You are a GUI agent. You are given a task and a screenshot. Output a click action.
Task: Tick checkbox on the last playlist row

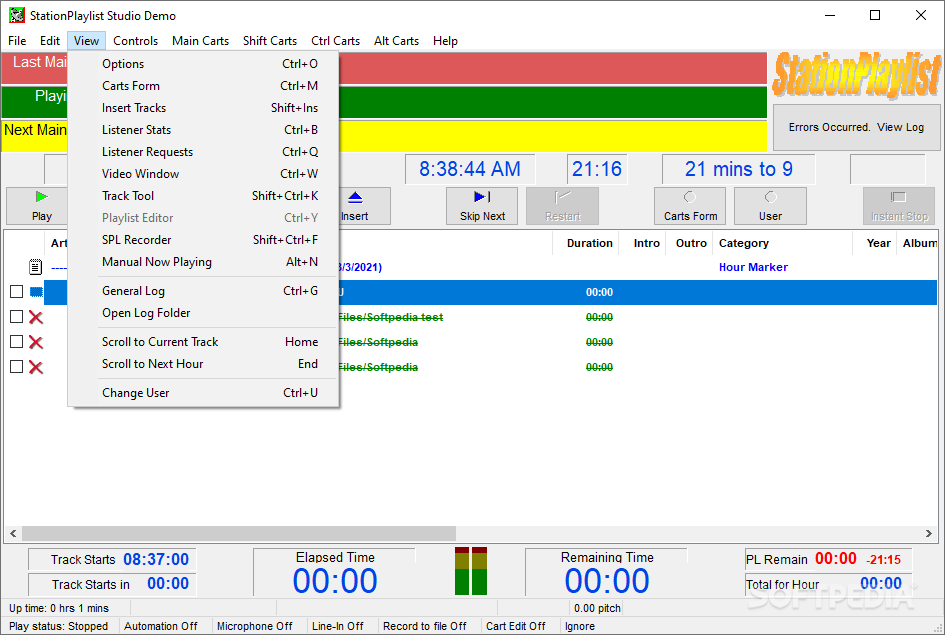17,367
